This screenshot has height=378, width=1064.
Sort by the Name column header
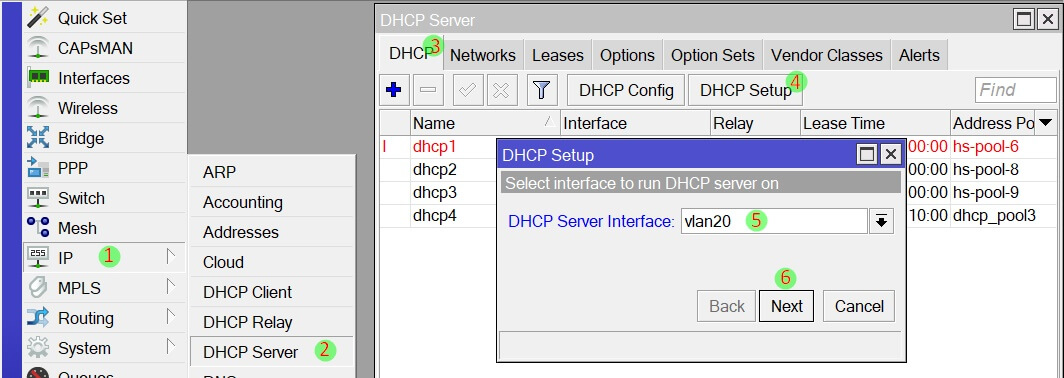[x=485, y=123]
